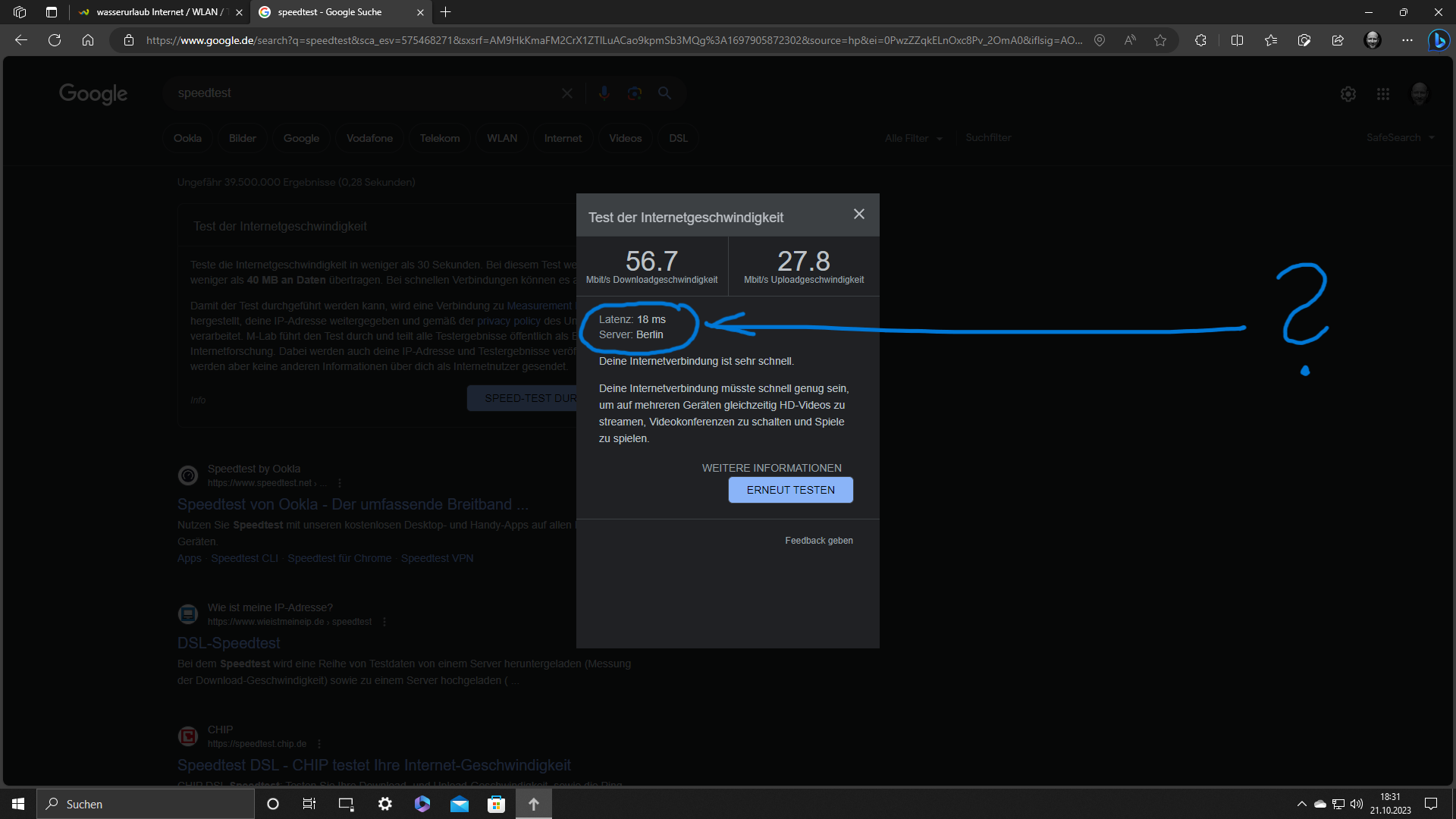
Task: Open the share page icon
Action: coord(1337,40)
